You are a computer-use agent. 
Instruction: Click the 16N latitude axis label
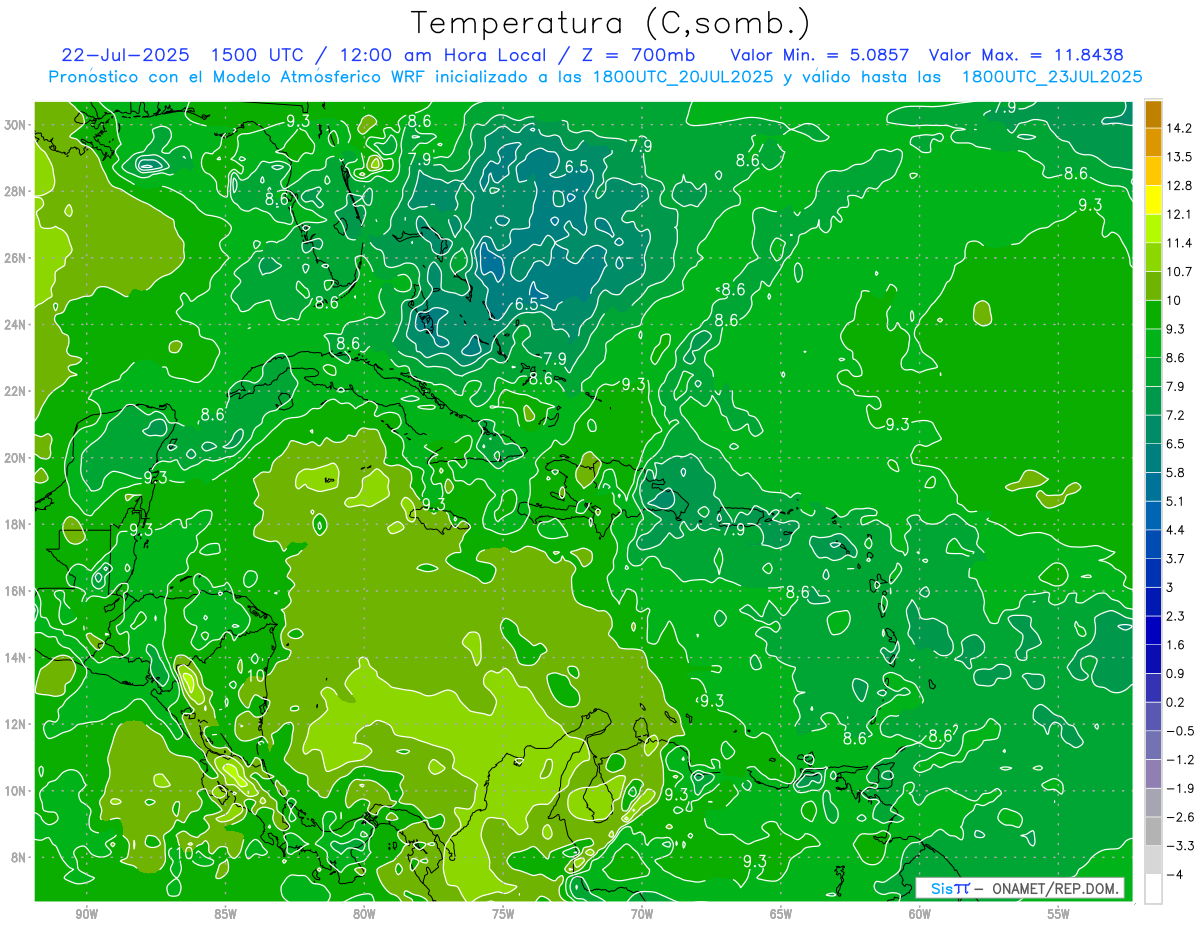coord(16,591)
